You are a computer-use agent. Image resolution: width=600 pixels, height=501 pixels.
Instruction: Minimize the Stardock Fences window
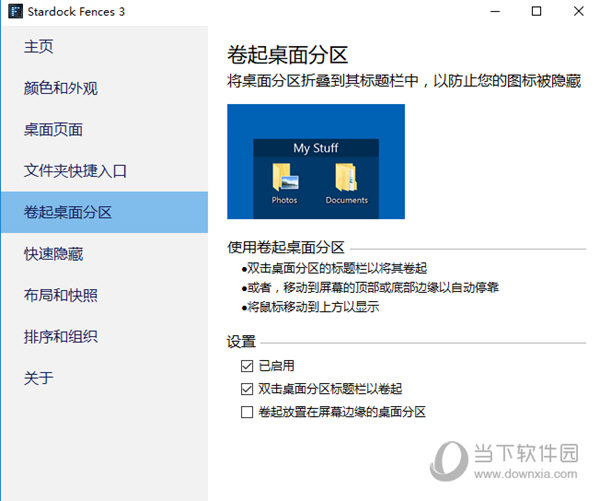coord(495,11)
